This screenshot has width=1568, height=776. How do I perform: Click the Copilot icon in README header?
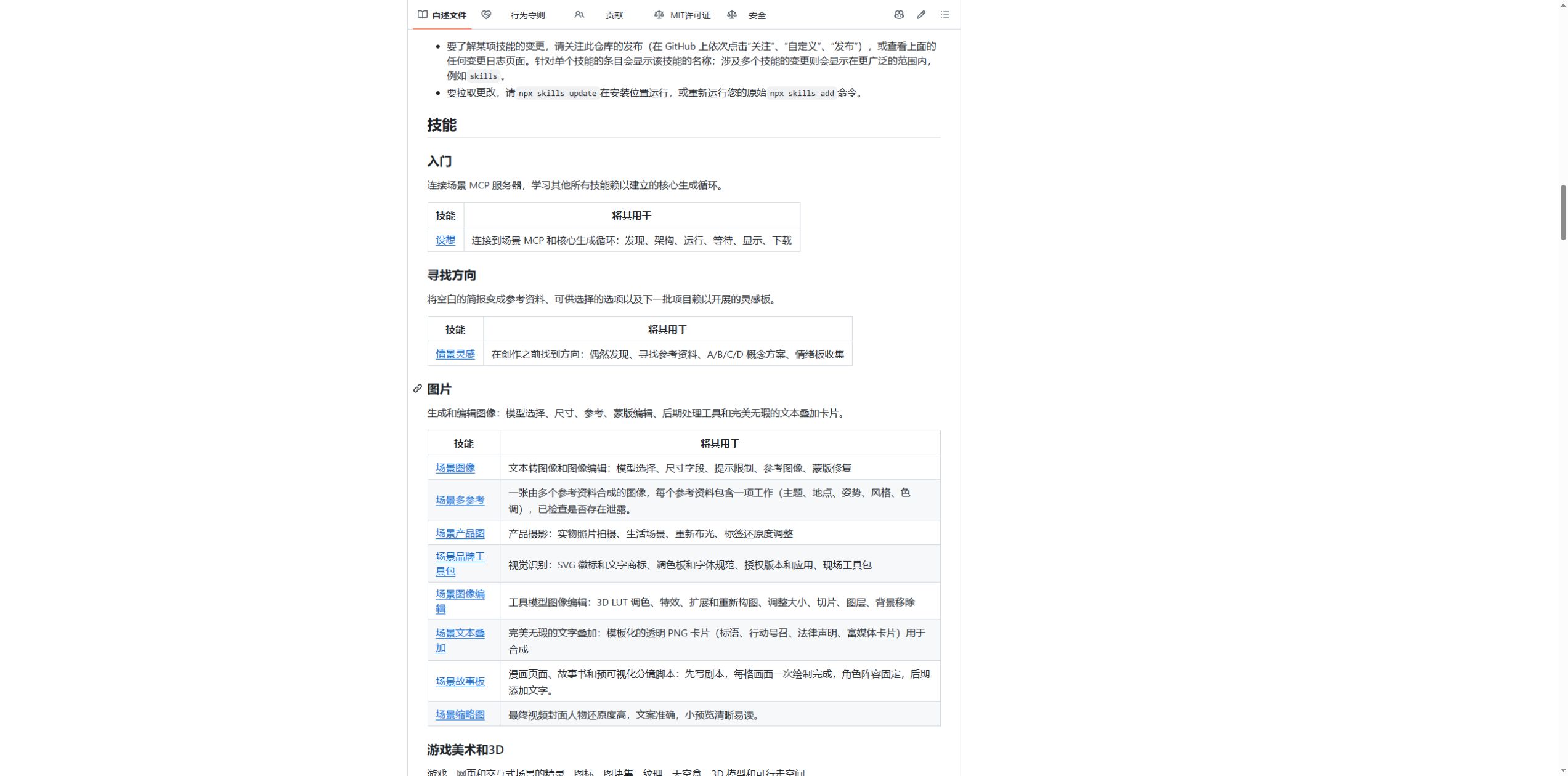899,15
